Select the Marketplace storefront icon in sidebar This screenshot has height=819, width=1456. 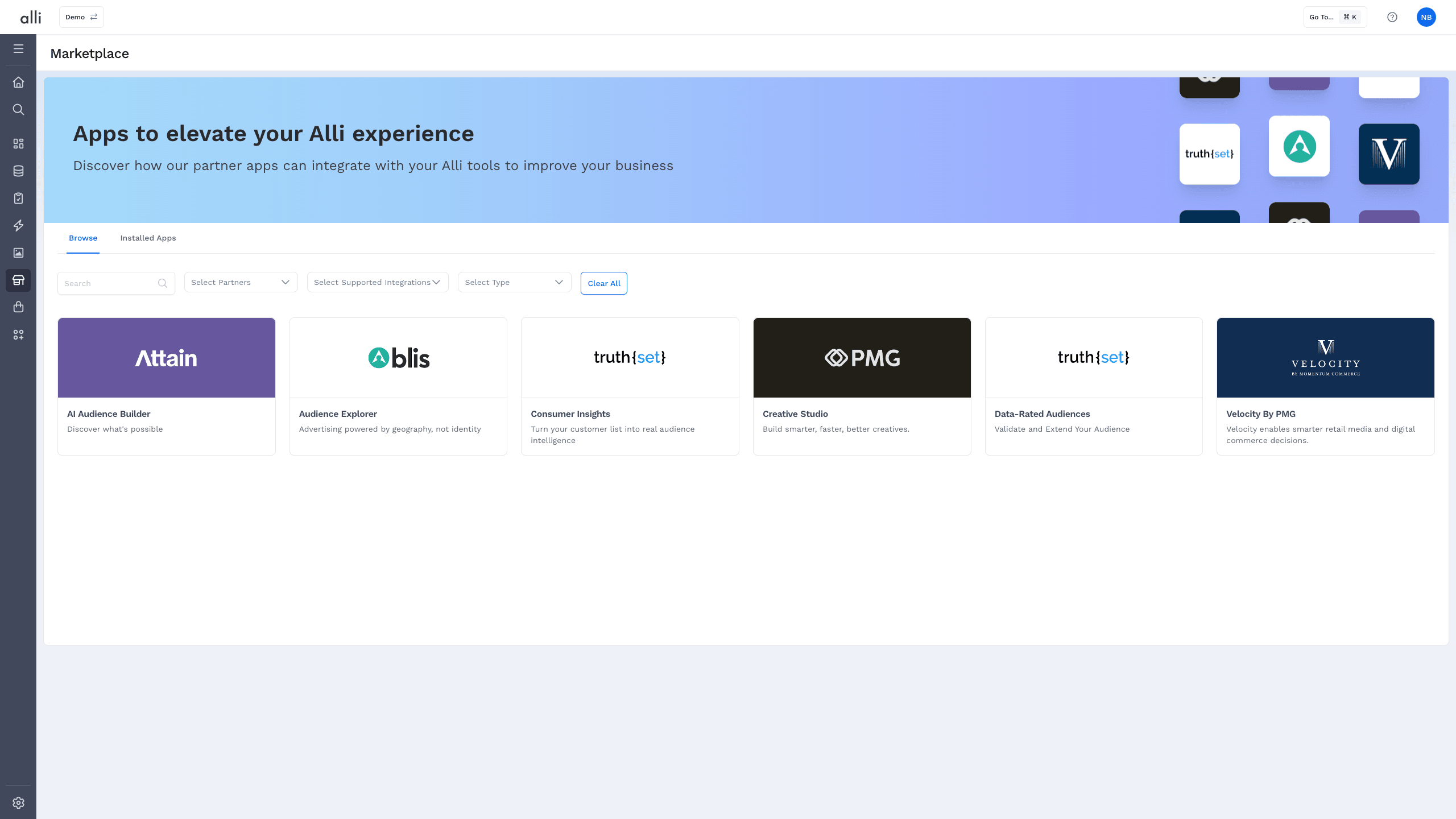(18, 280)
